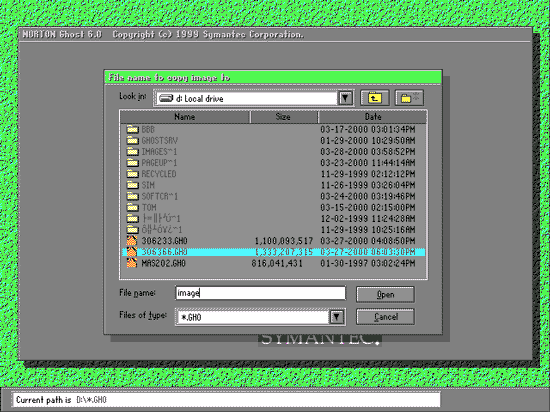Click the Cancel button
This screenshot has width=550, height=412.
pos(385,317)
